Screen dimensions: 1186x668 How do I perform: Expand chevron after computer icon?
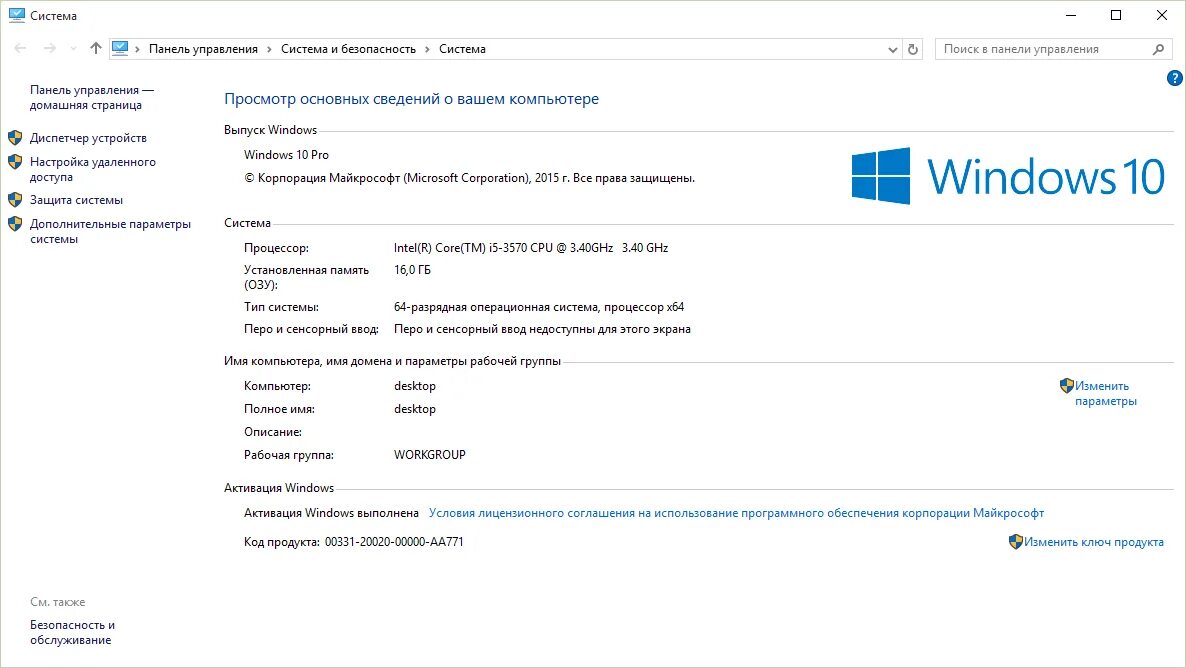tap(138, 49)
